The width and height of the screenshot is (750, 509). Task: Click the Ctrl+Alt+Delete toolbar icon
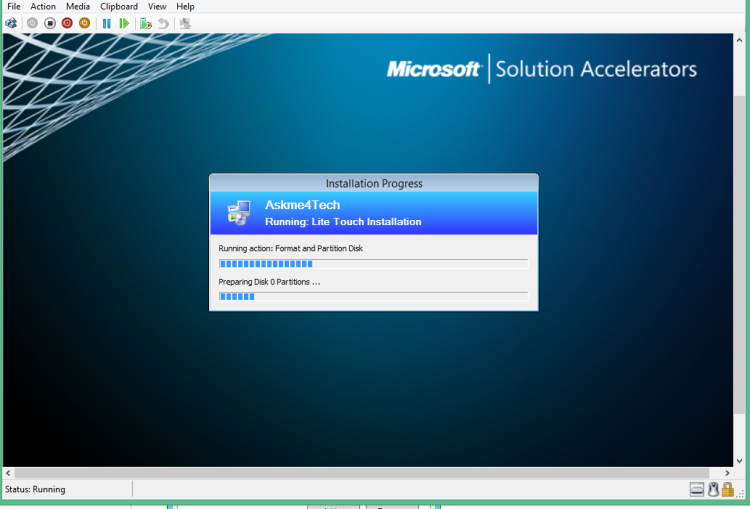pyautogui.click(x=11, y=23)
